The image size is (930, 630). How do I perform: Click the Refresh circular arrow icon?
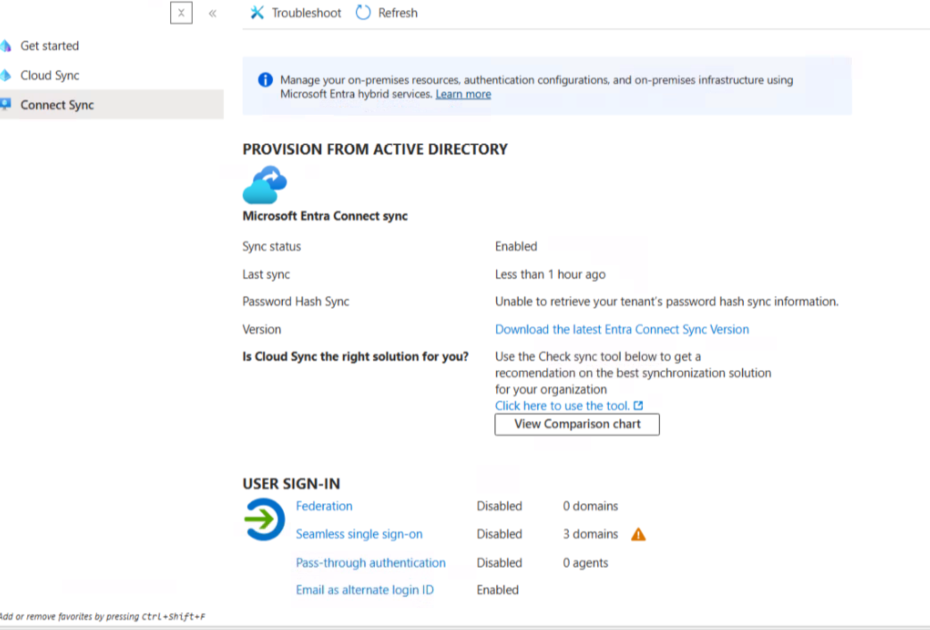click(363, 12)
